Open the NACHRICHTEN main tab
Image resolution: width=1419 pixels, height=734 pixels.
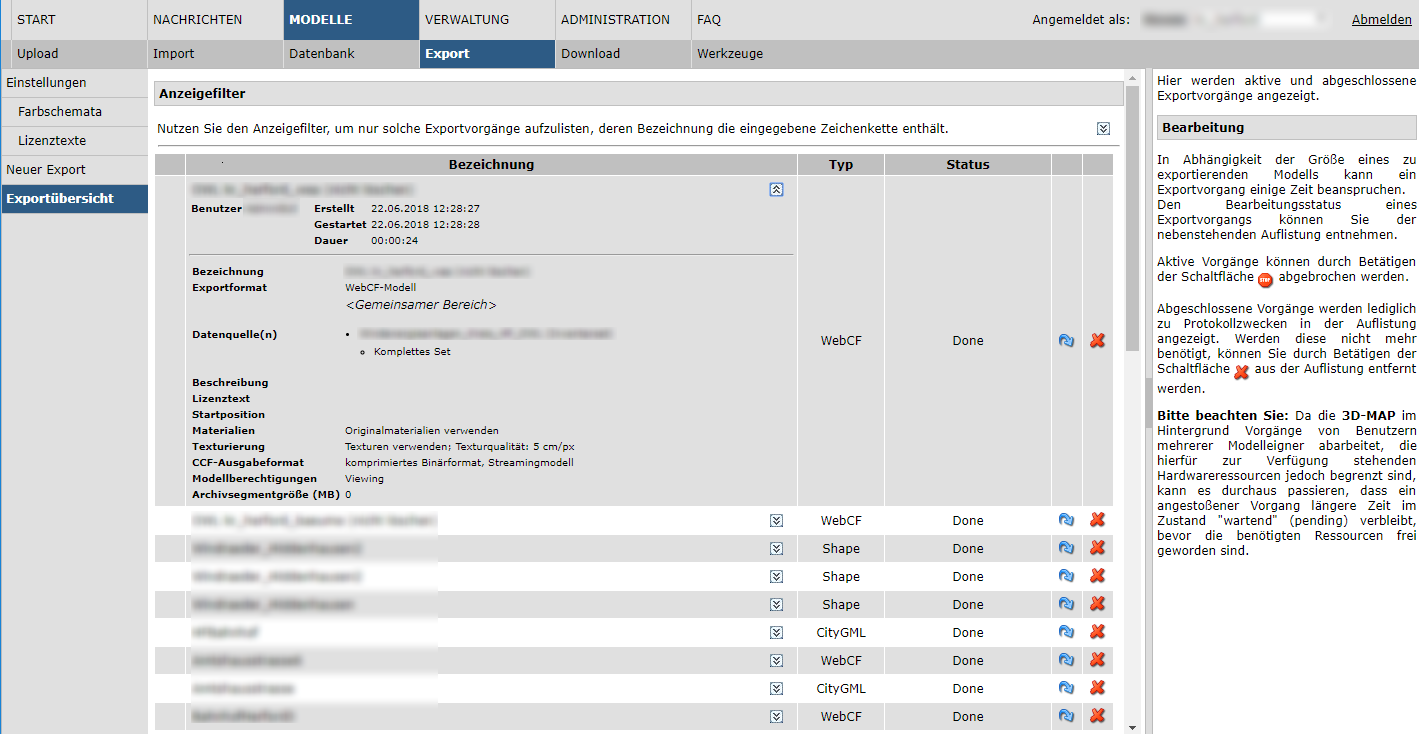215,20
